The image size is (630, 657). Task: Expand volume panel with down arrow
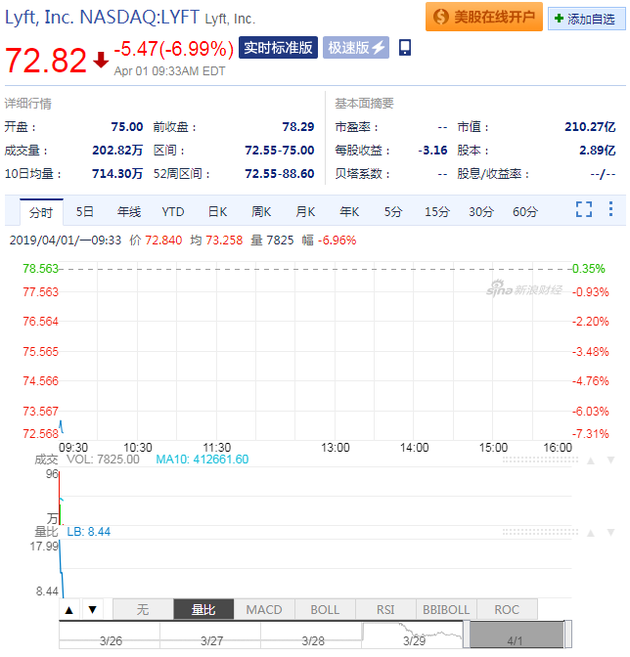(x=611, y=460)
